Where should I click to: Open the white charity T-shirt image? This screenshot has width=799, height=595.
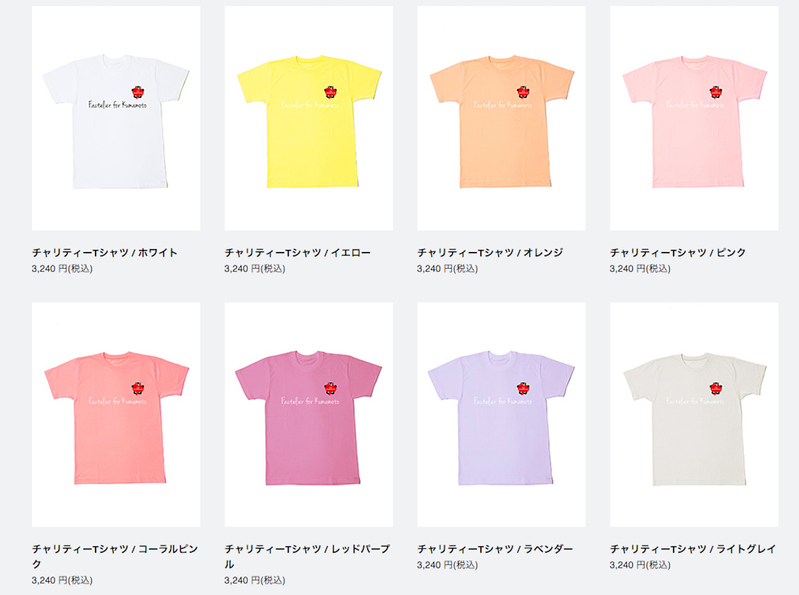[116, 118]
